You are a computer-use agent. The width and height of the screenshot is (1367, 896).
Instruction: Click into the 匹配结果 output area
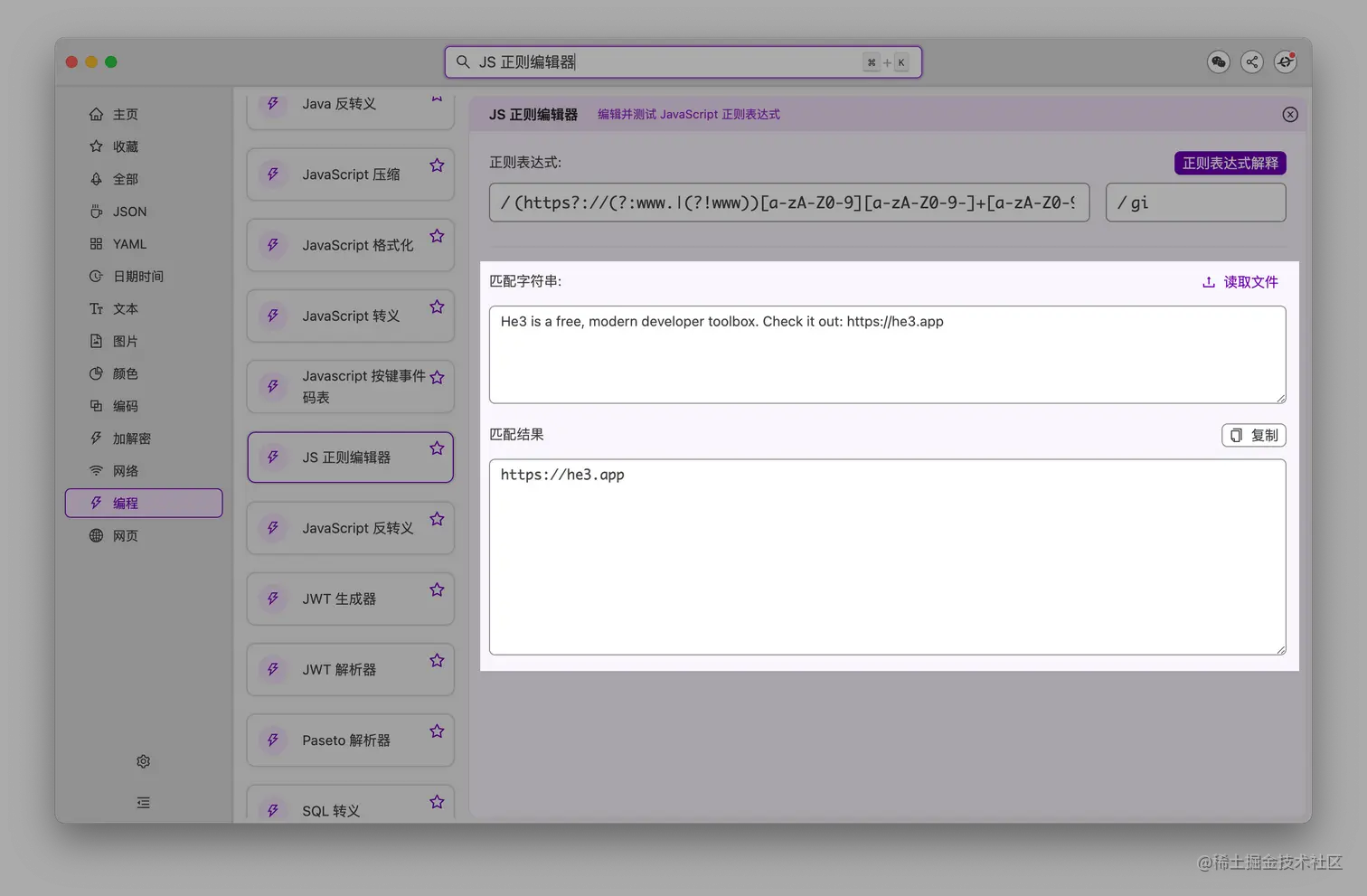(x=887, y=557)
